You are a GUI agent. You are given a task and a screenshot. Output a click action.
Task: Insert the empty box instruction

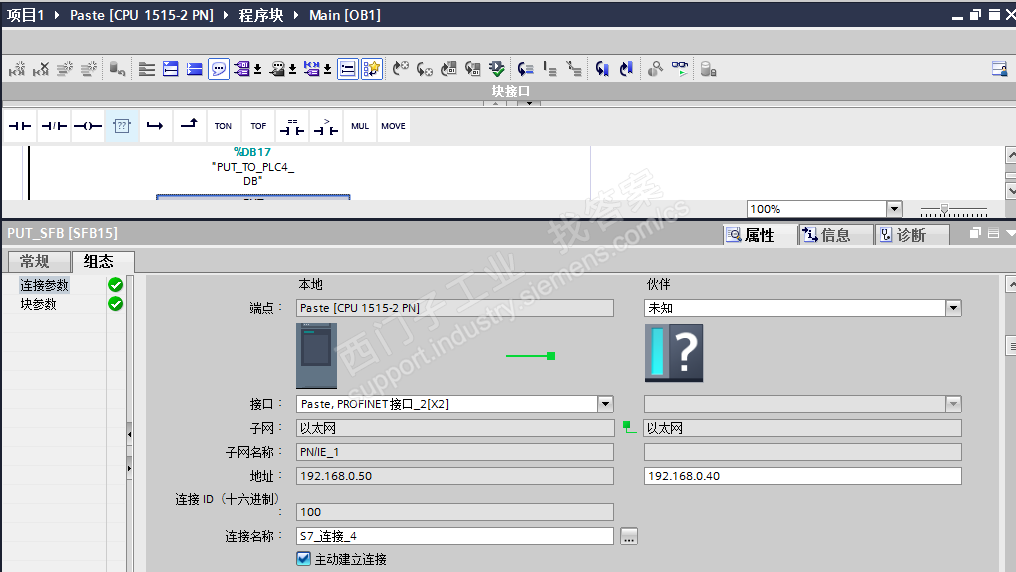122,126
